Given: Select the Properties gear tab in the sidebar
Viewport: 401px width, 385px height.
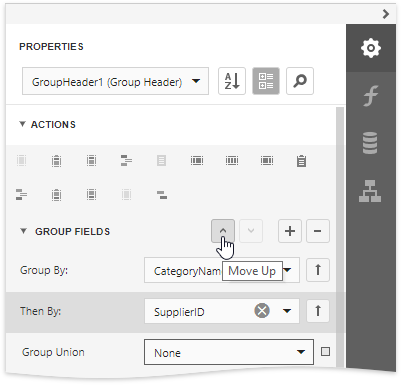Looking at the screenshot, I should coord(371,48).
